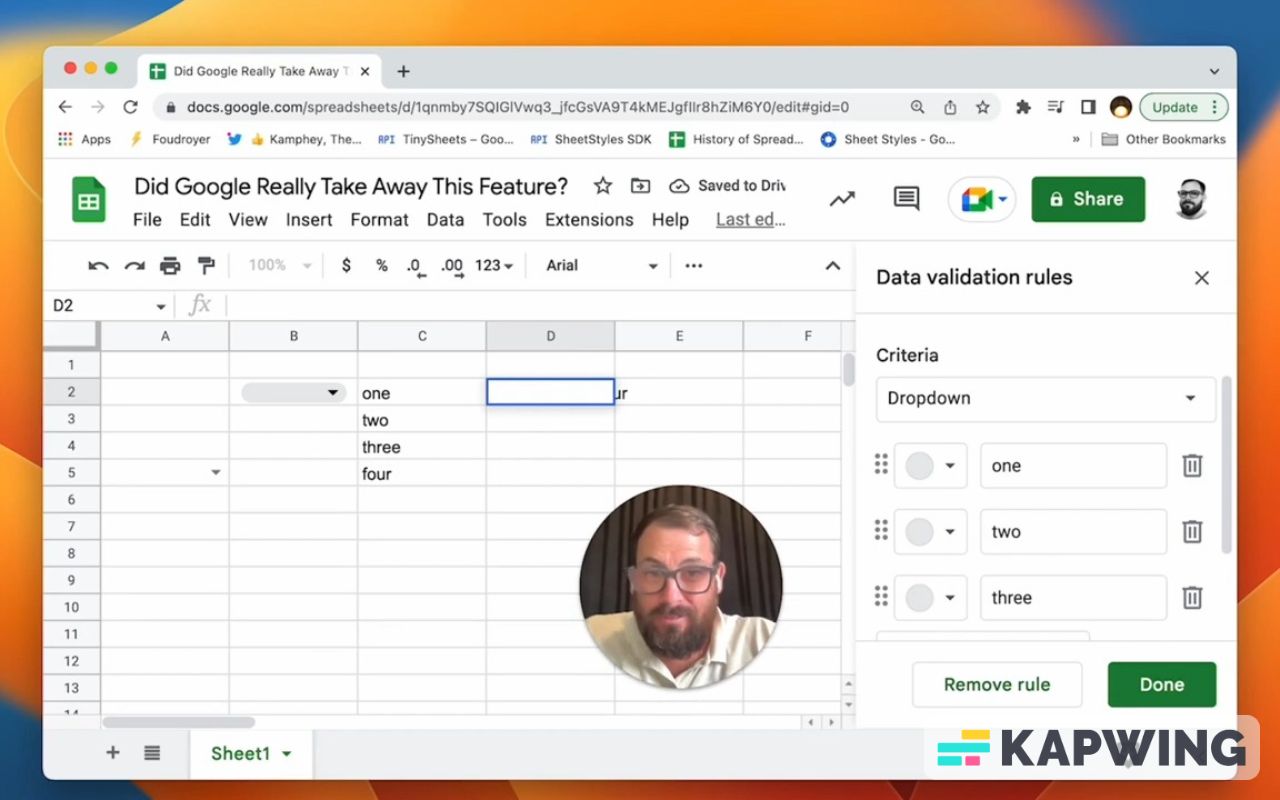Click the undo icon in toolbar
Screen dimensions: 1280x800
pyautogui.click(x=98, y=266)
